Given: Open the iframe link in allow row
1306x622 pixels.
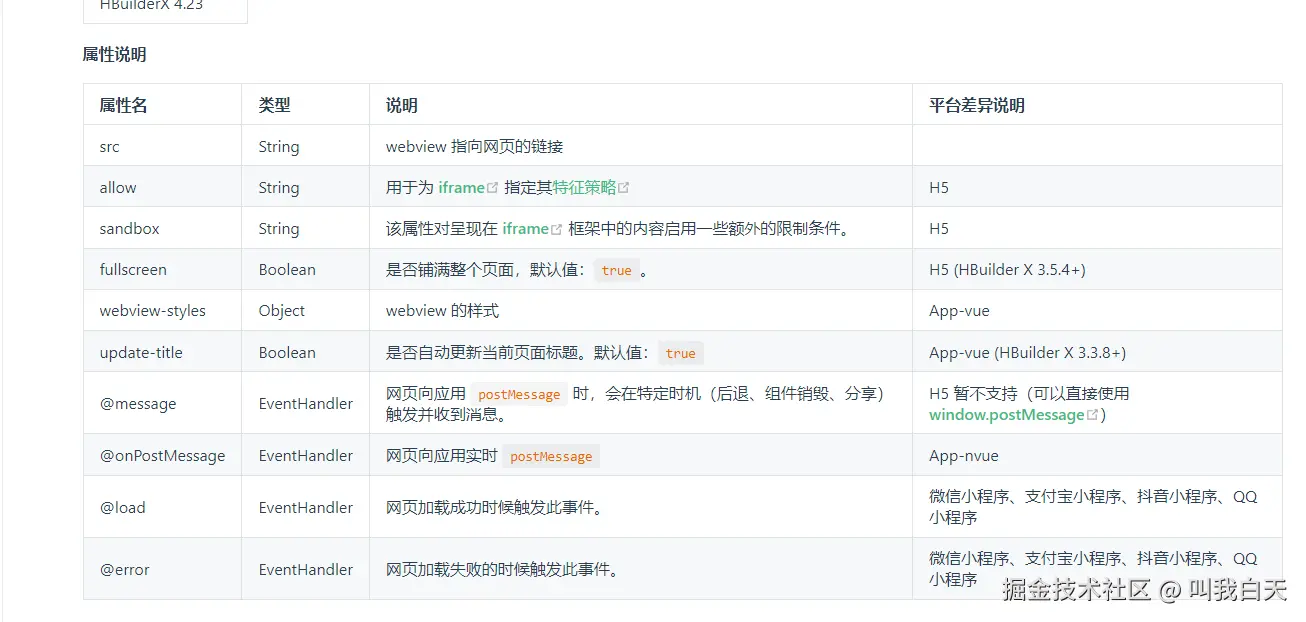Looking at the screenshot, I should [x=461, y=187].
